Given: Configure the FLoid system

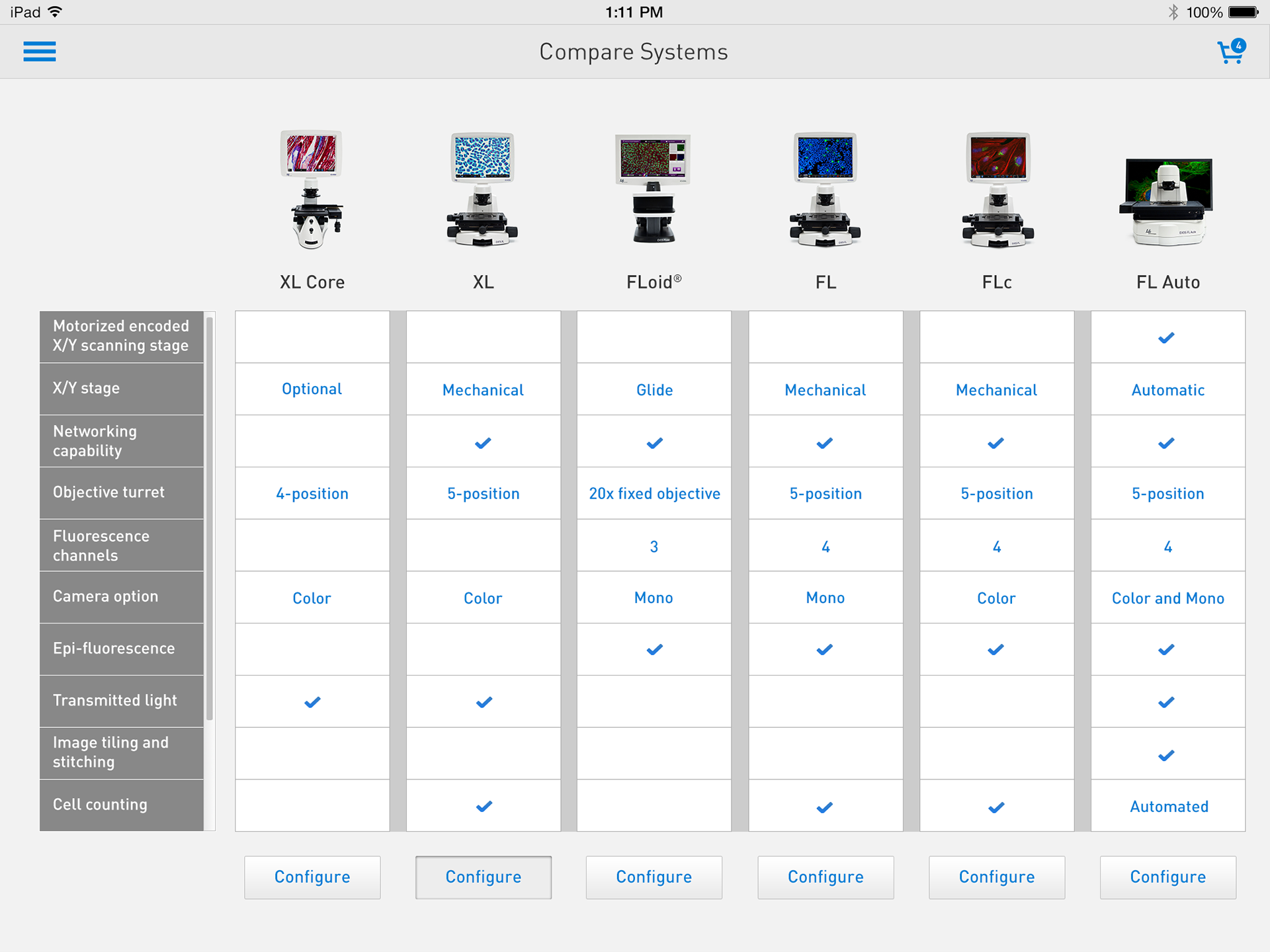Looking at the screenshot, I should tap(654, 877).
